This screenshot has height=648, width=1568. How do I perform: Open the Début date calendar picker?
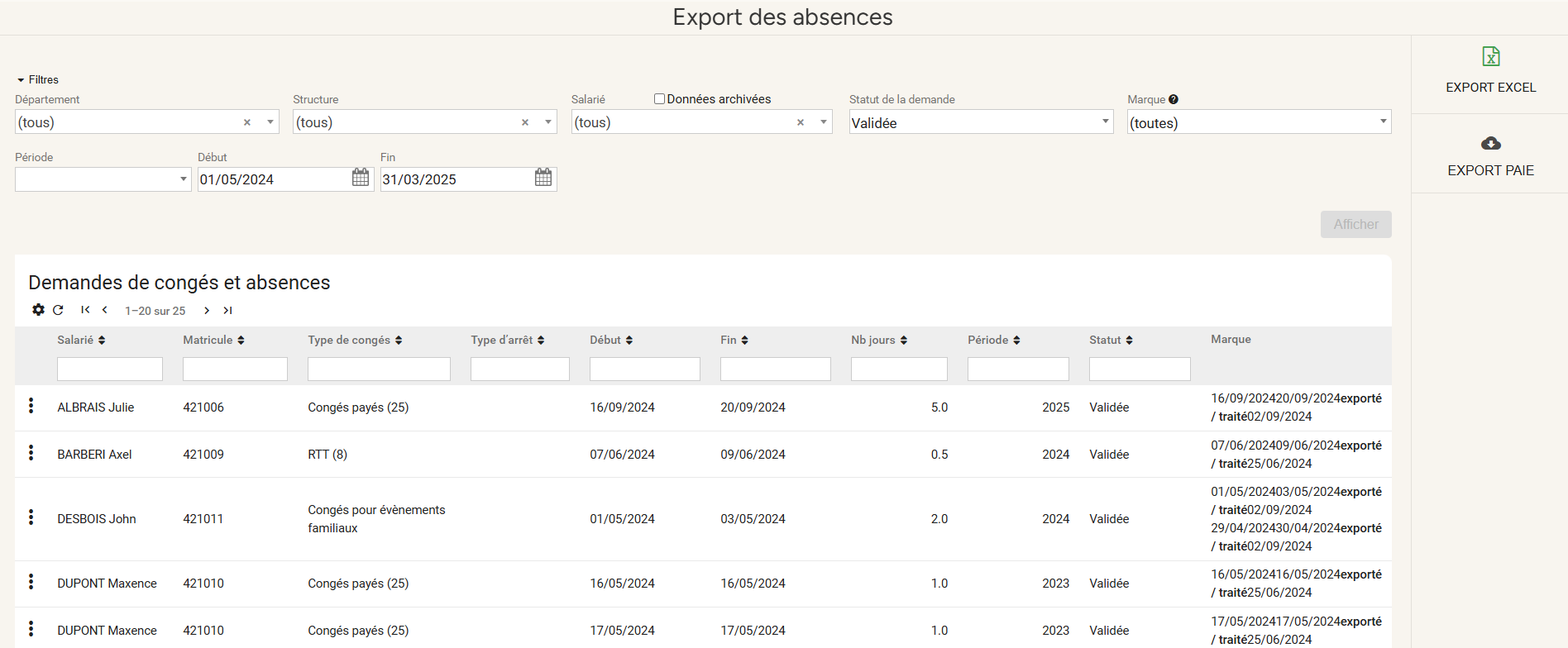click(x=361, y=178)
